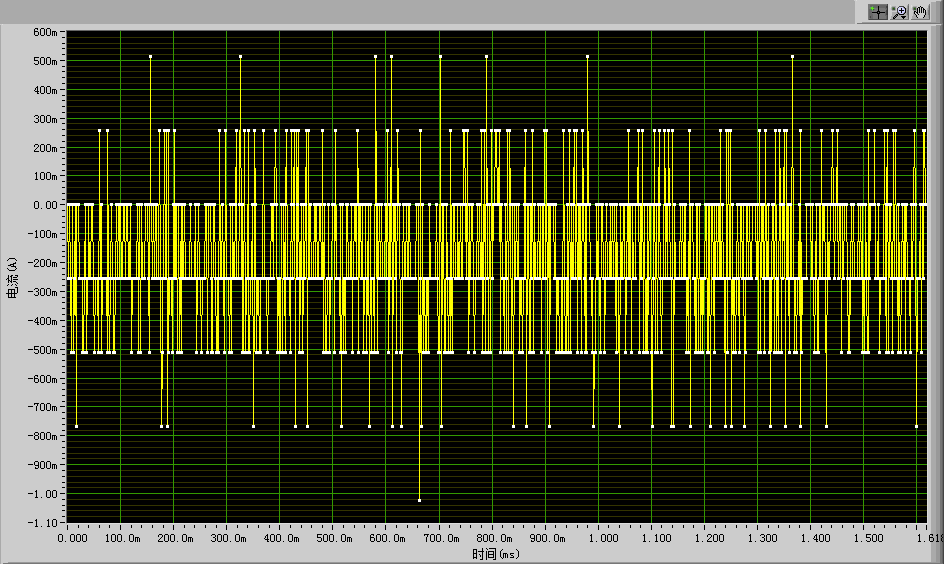Viewport: 944px width, 564px height.
Task: Click the 1.500 X-axis tick label
Action: click(868, 538)
